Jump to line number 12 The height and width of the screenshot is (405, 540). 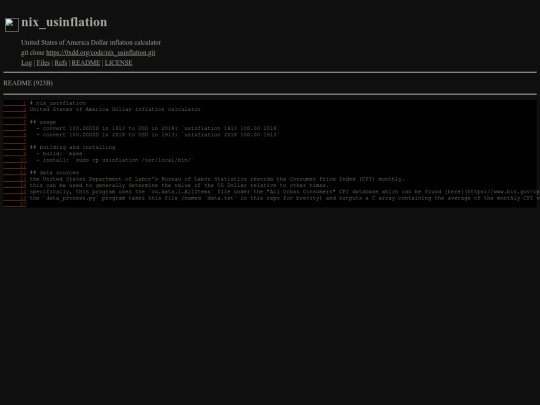click(15, 173)
